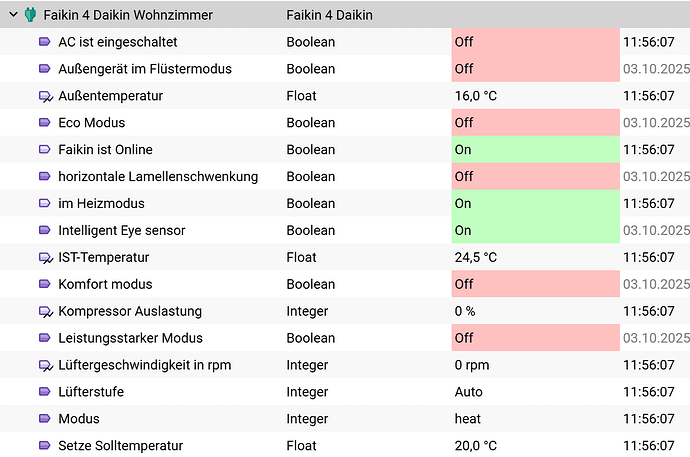Select the Intelligent Eye sensor item
This screenshot has height=457, width=690.
click(122, 230)
